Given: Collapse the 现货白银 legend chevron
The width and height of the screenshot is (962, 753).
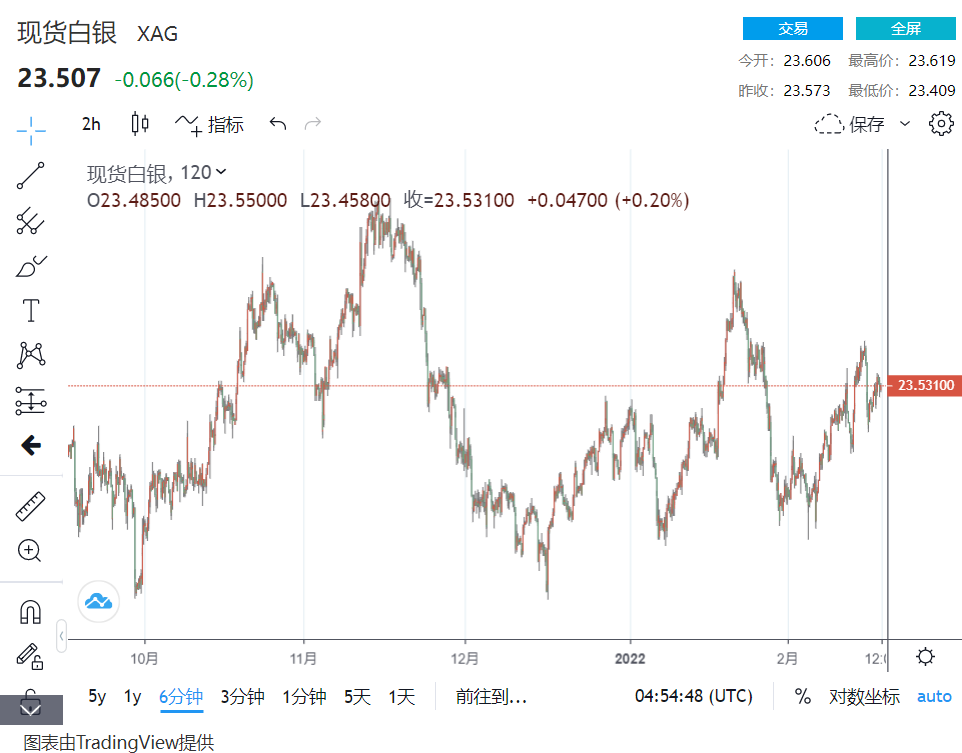Looking at the screenshot, I should coord(221,173).
